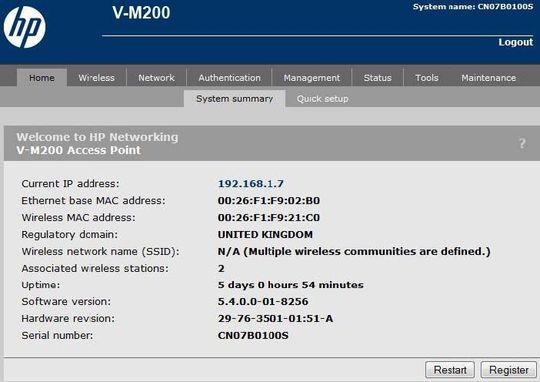Click the UNITED KINGDOM regulatory domain value
The image size is (540, 382).
pos(265,234)
